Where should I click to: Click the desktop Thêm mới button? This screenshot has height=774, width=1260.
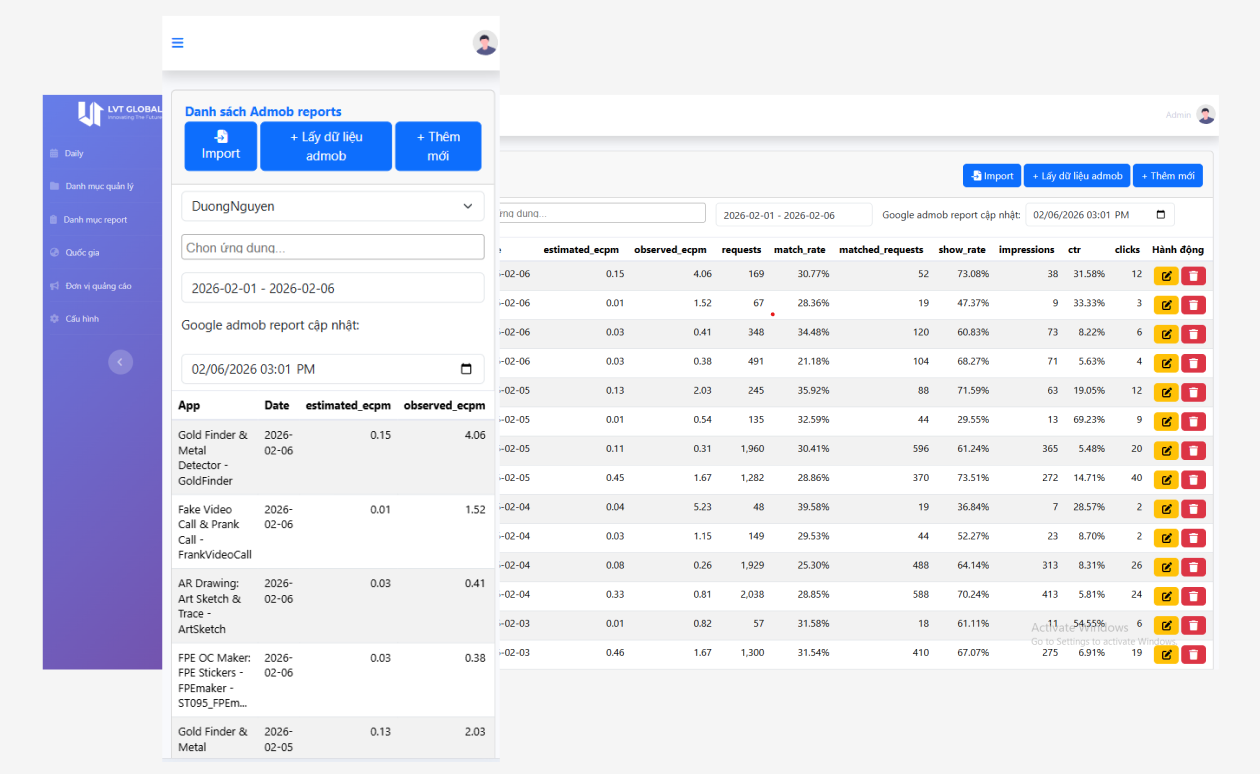point(1167,176)
